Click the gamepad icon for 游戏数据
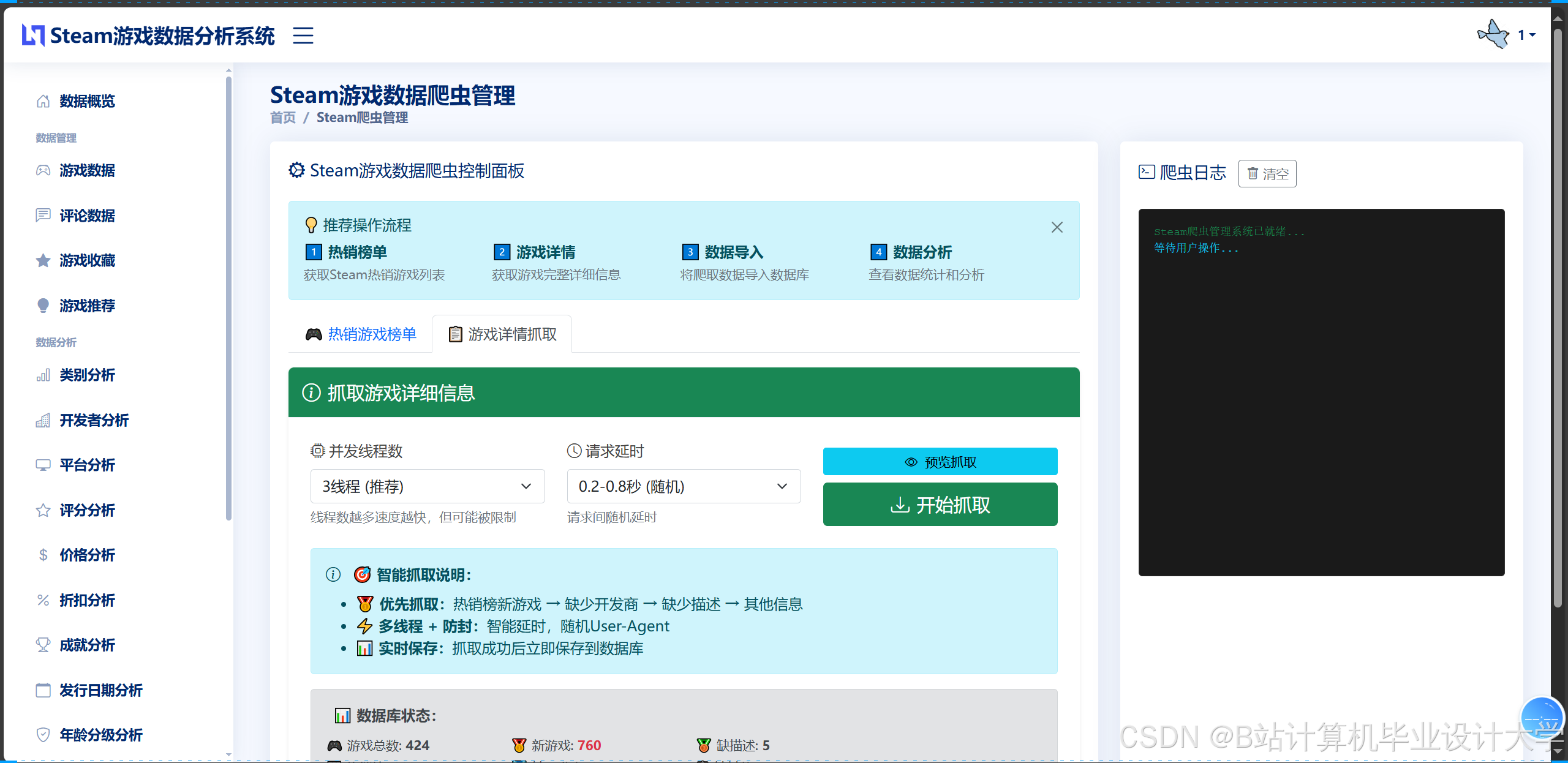Image resolution: width=1568 pixels, height=763 pixels. pos(42,170)
